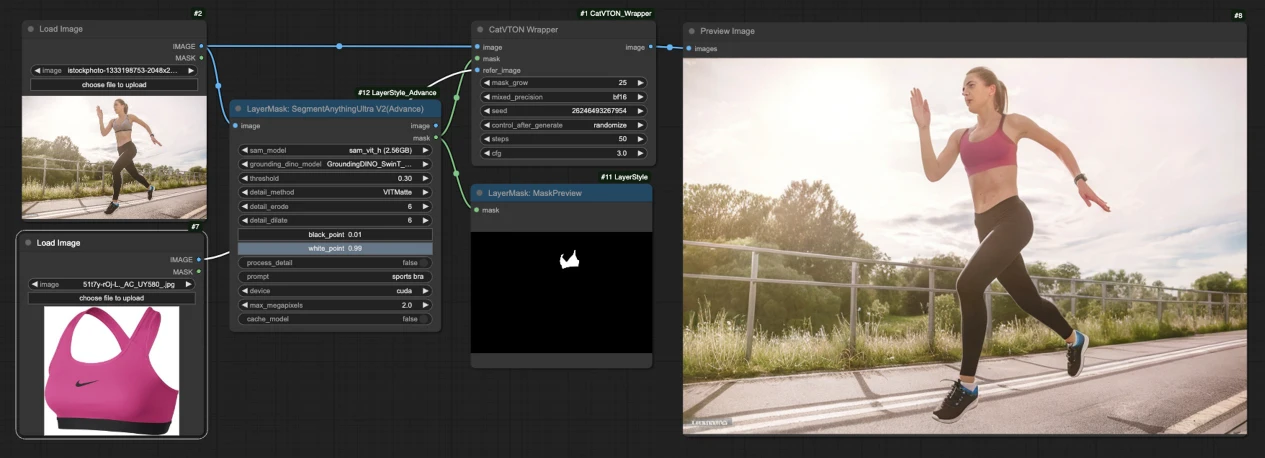Image resolution: width=1265 pixels, height=458 pixels.
Task: Collapse the Preview Image node dot
Action: (693, 31)
